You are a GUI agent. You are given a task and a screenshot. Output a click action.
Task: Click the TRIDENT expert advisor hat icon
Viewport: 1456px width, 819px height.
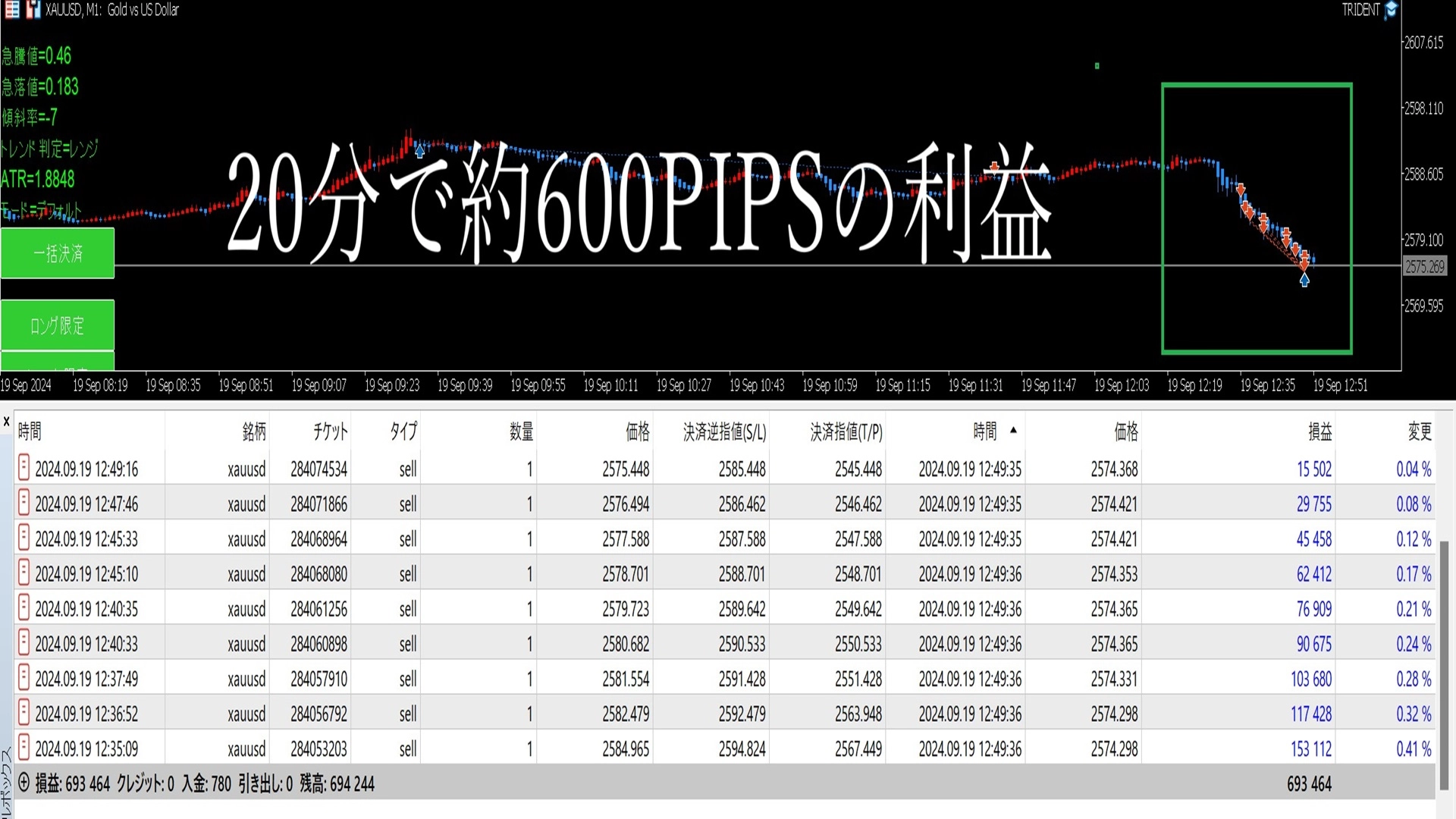1392,11
